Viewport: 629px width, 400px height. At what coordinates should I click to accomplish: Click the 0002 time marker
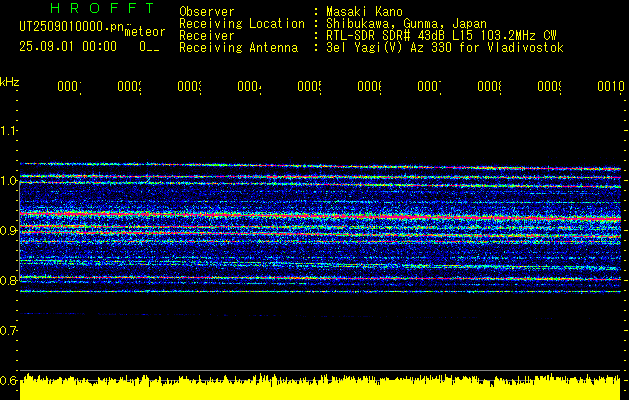coord(129,87)
